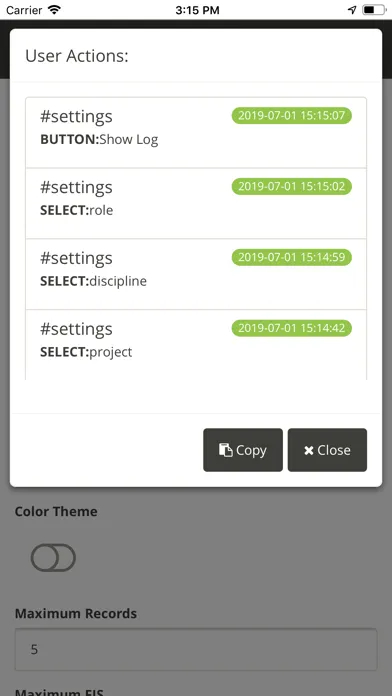Toggle the Color Theme switch
This screenshot has height=696, width=392.
point(53,557)
